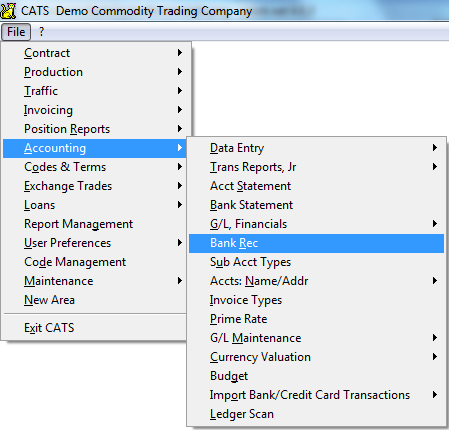449x430 pixels.
Task: Click the arrow beside Maintenance
Action: (x=180, y=281)
